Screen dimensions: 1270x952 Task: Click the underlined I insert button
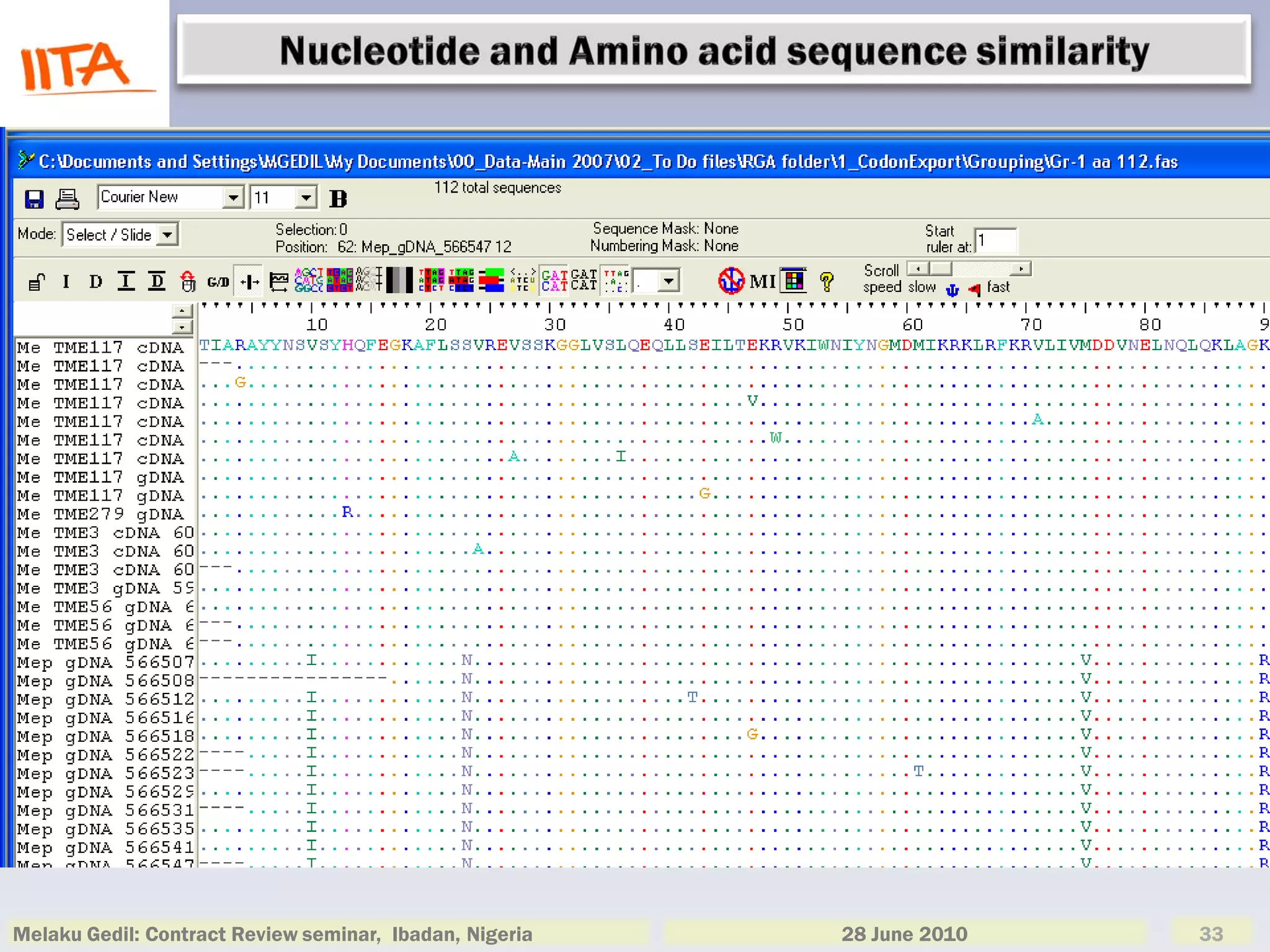pyautogui.click(x=126, y=282)
